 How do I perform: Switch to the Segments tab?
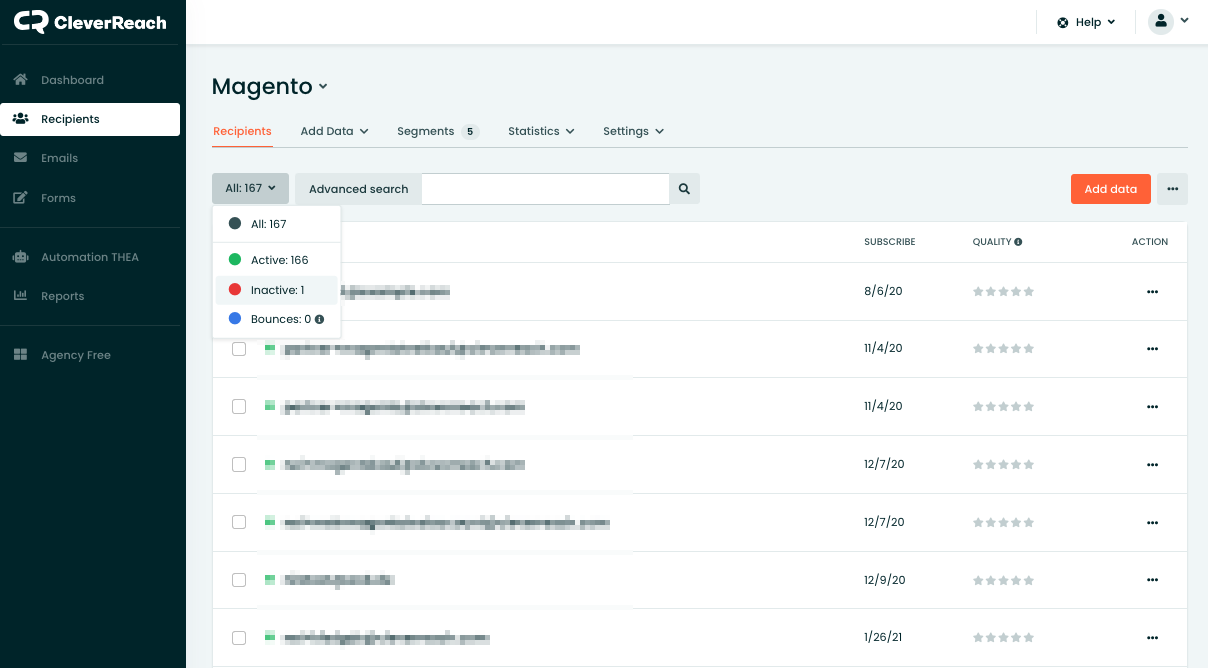click(438, 131)
